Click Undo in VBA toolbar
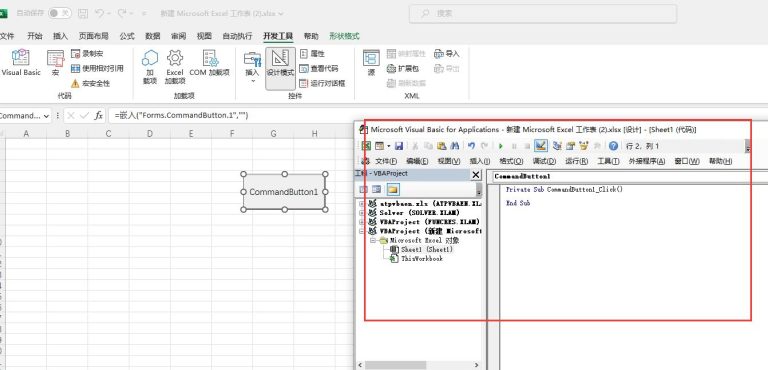This screenshot has height=370, width=768. (471, 146)
